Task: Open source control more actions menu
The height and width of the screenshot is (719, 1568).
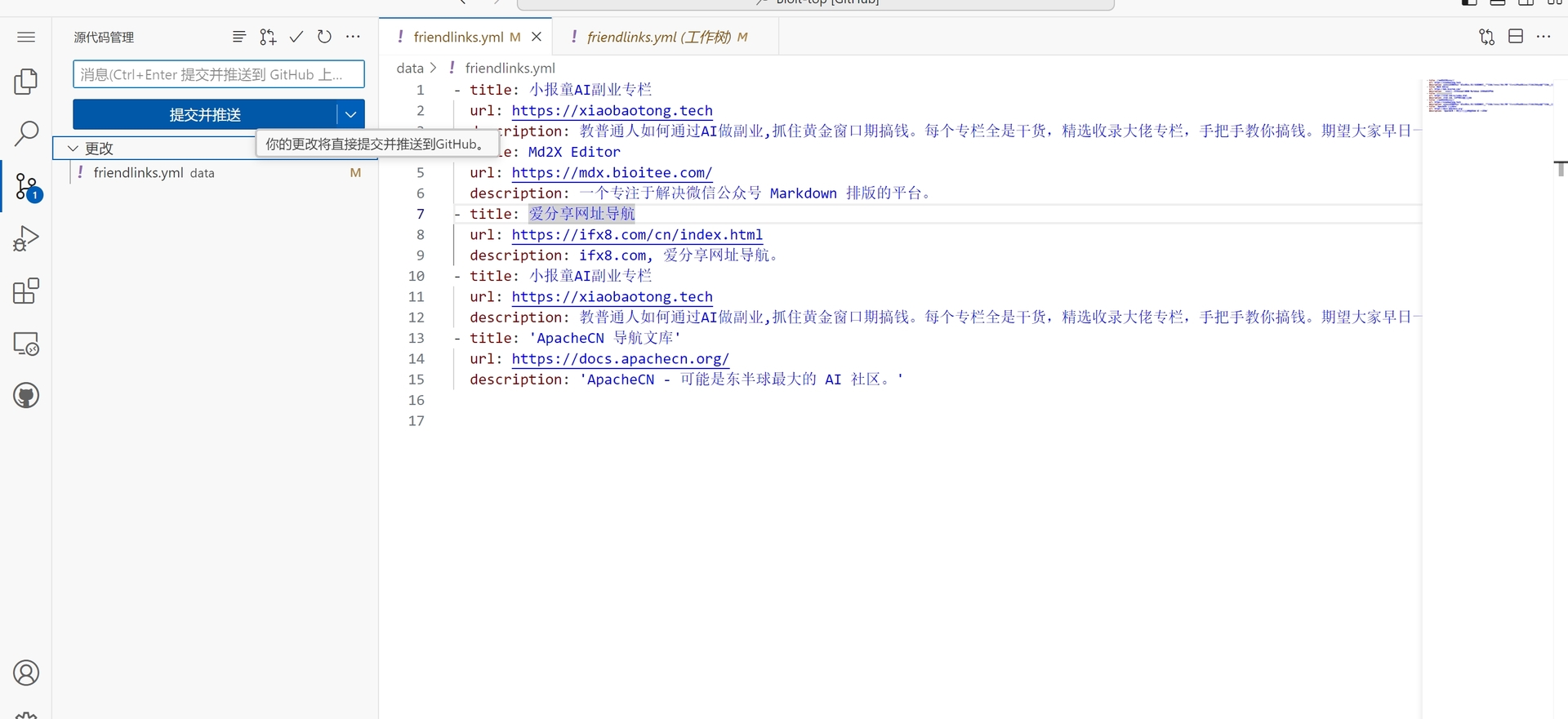Action: click(x=353, y=37)
